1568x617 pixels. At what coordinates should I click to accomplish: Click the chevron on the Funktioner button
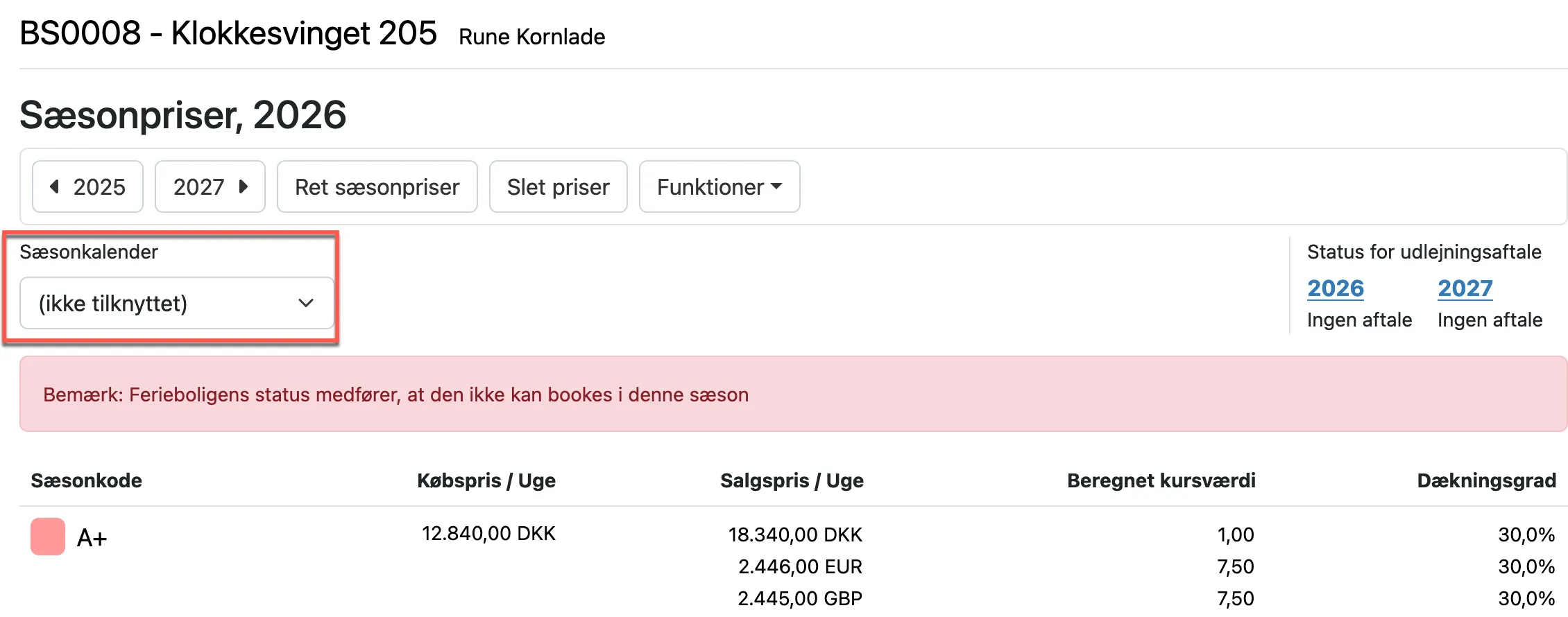778,186
